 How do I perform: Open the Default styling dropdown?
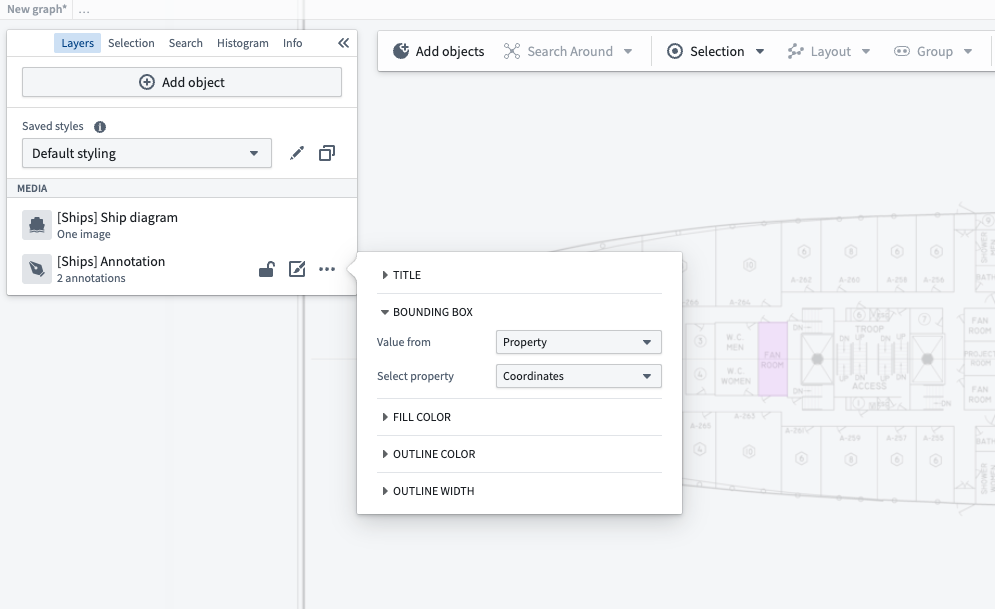pyautogui.click(x=146, y=153)
